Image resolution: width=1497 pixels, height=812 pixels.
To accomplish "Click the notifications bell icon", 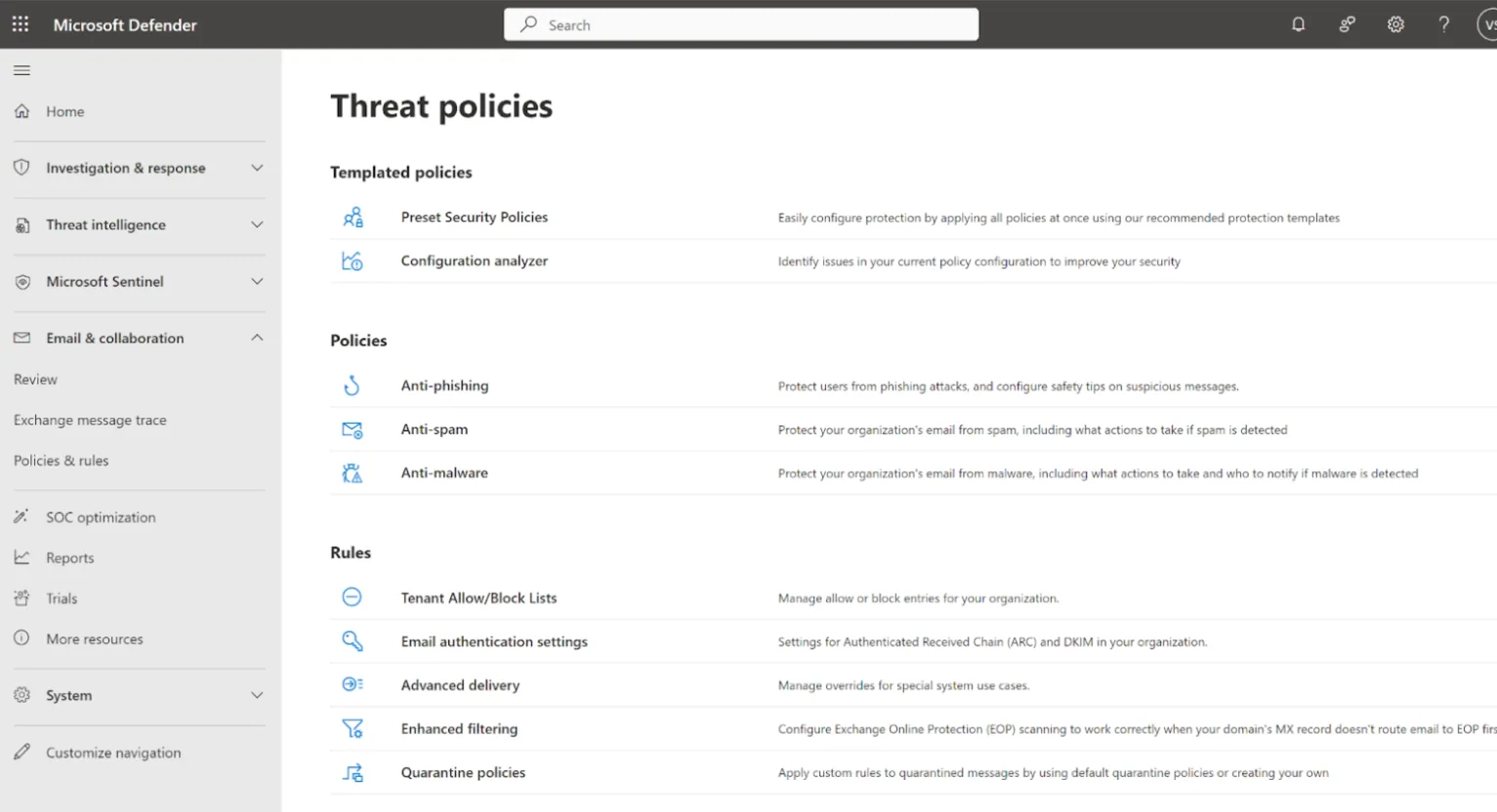I will 1298,24.
